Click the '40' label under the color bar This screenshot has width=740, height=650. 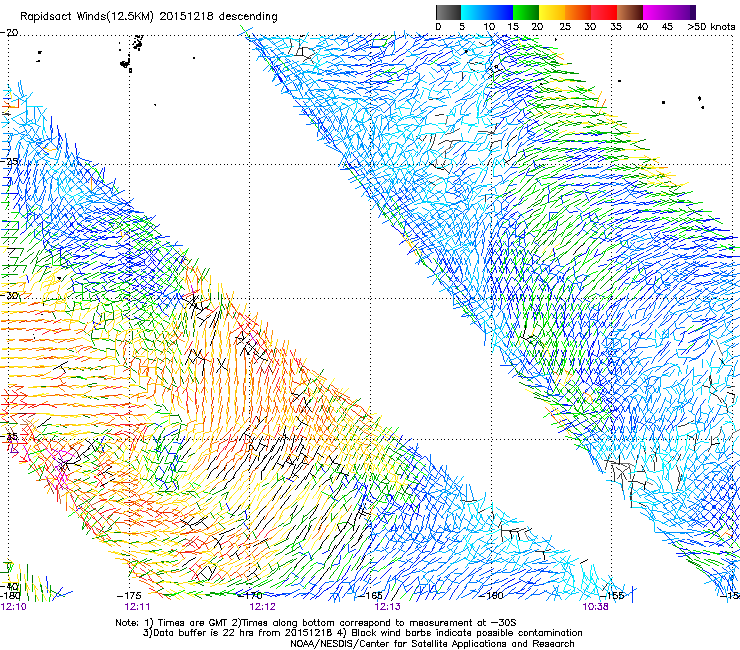point(642,27)
